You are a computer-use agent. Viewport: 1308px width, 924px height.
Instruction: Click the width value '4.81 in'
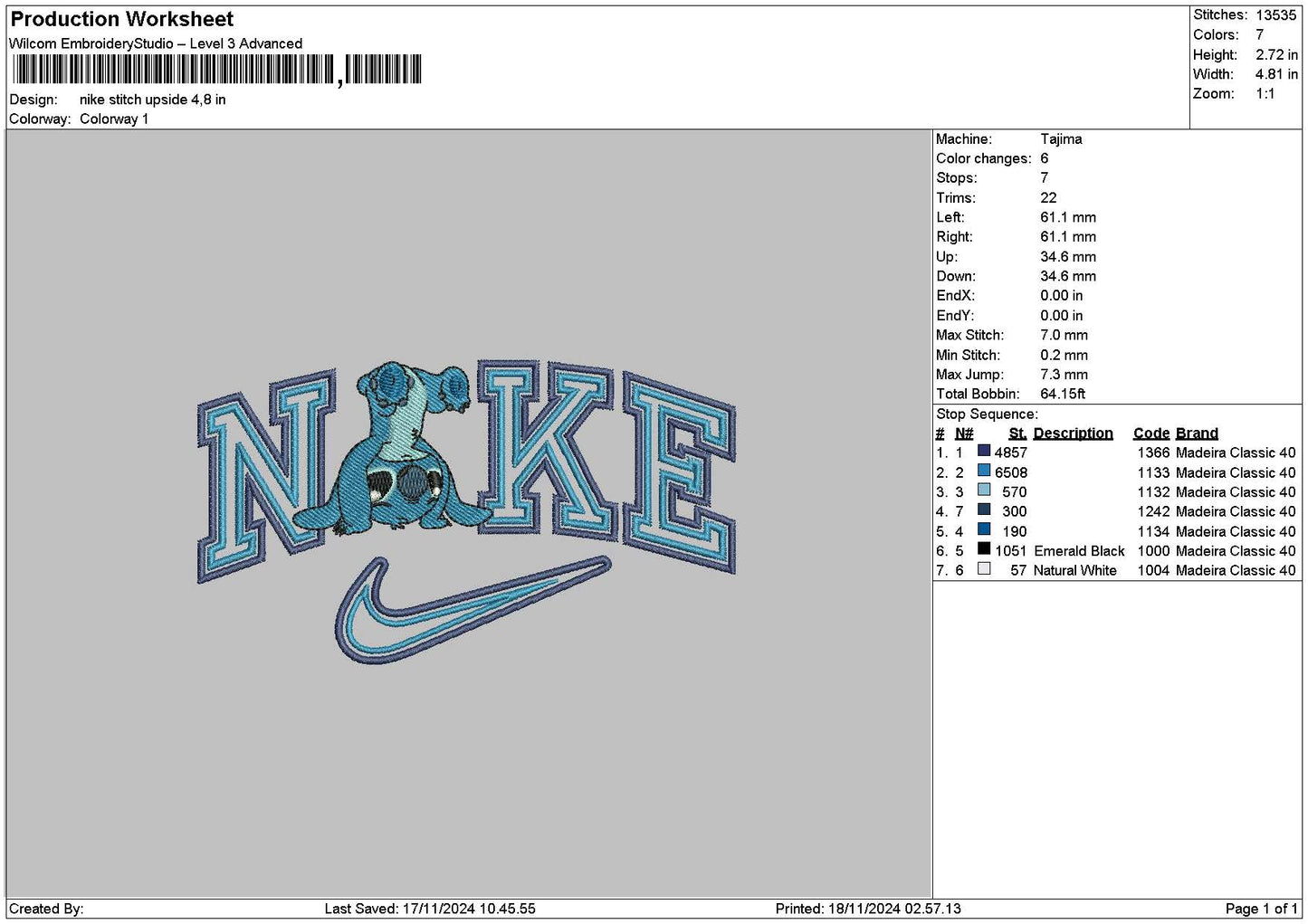[1276, 74]
